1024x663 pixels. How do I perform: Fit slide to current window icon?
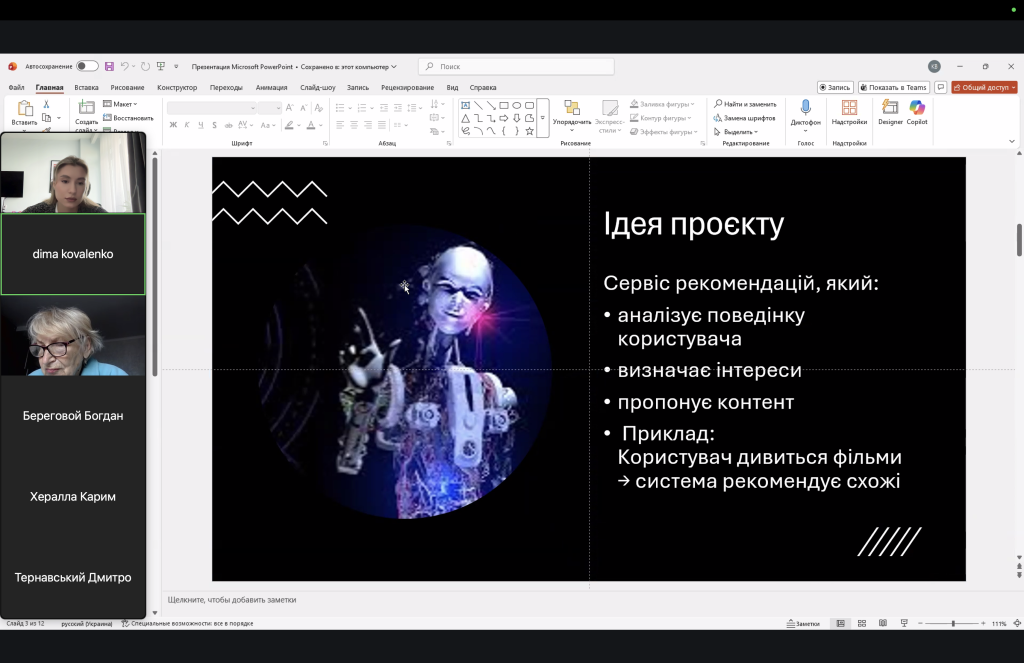pos(1017,624)
